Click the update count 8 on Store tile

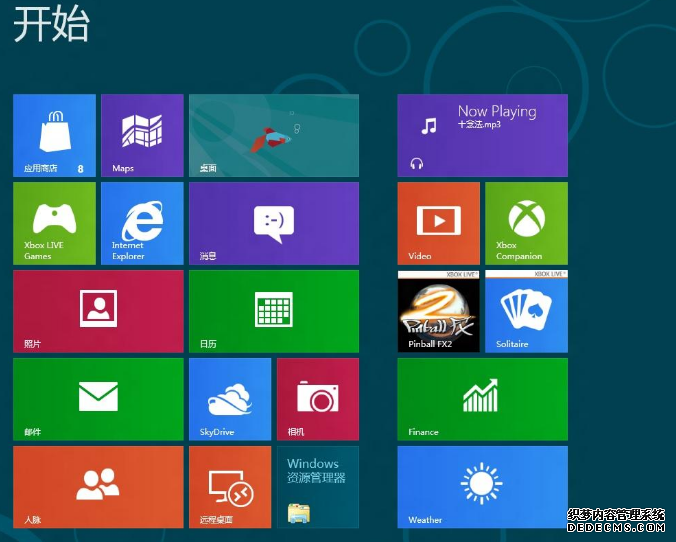[x=80, y=169]
